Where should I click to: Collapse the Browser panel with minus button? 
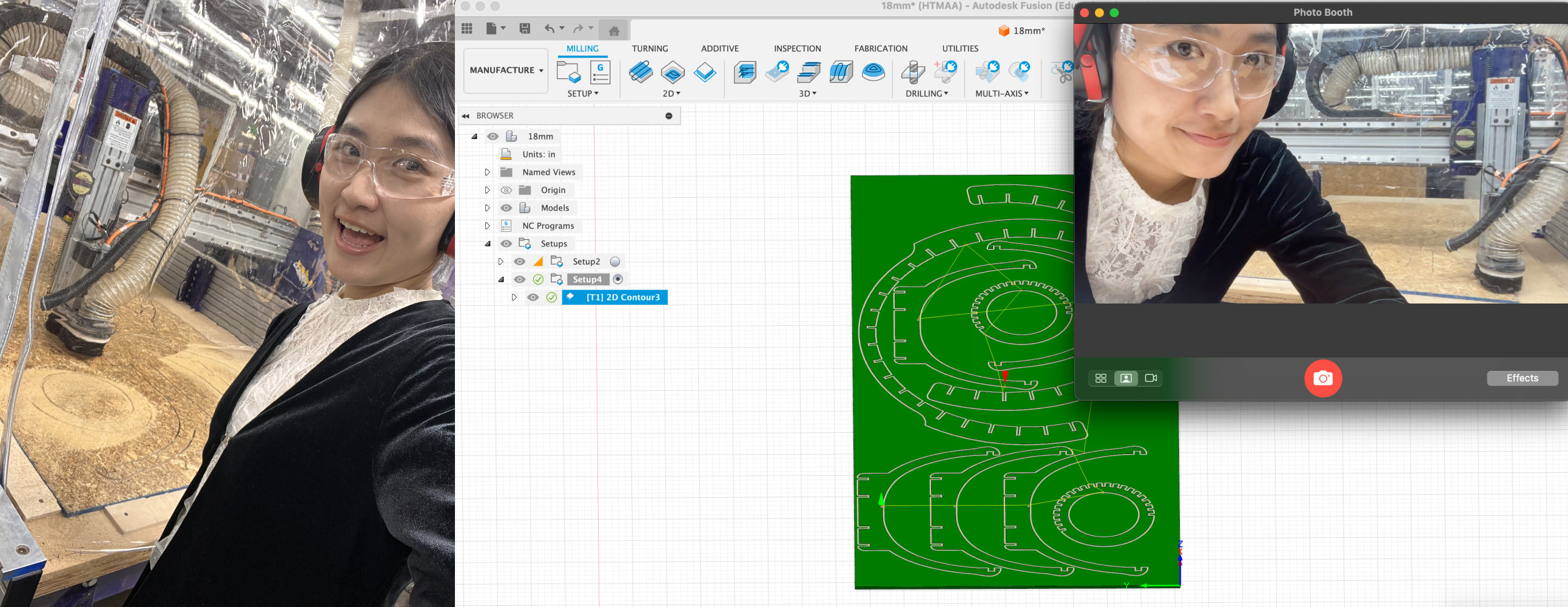(x=668, y=116)
